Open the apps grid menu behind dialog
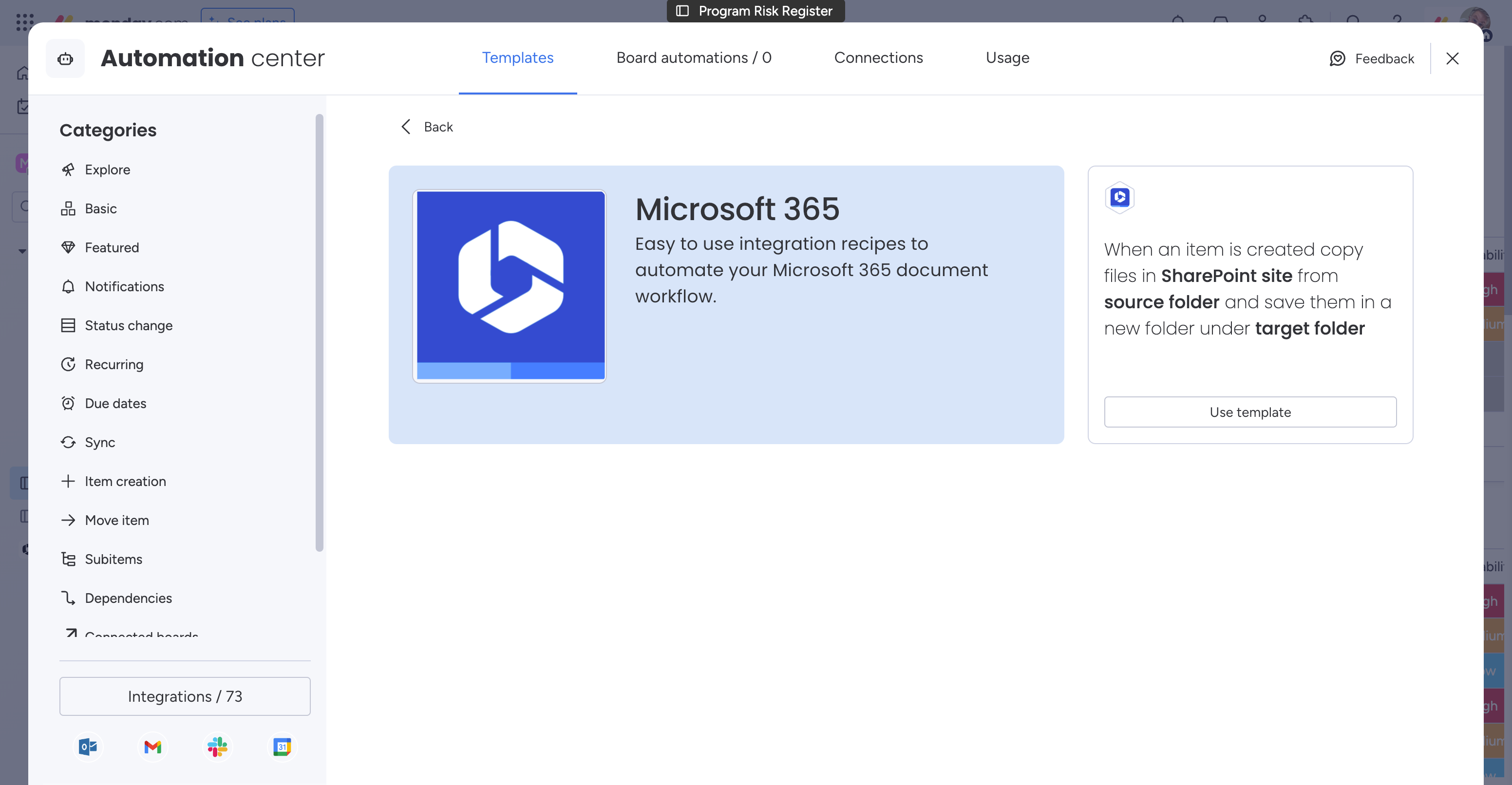 tap(25, 22)
